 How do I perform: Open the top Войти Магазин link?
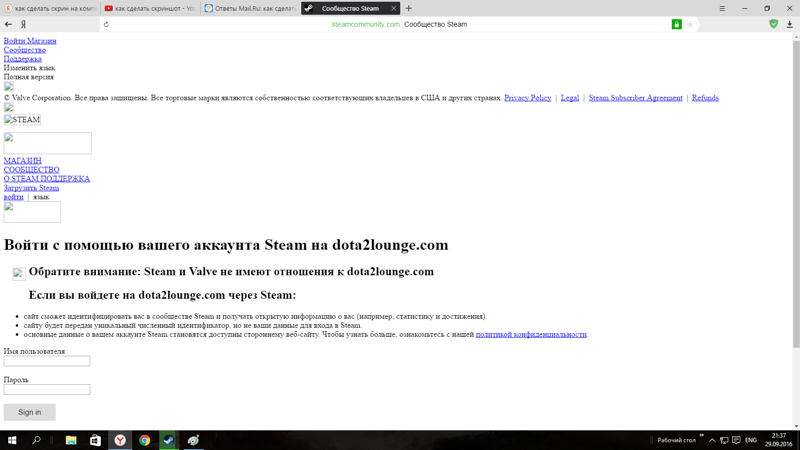point(30,41)
